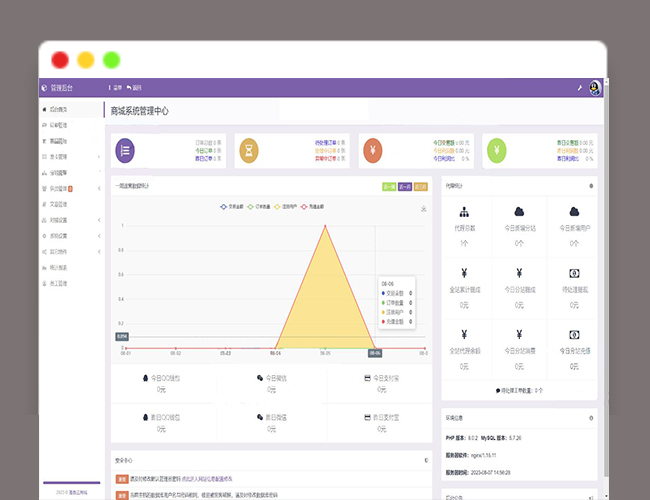Click the green 近一周 range button
This screenshot has height=500, width=650.
(388, 186)
